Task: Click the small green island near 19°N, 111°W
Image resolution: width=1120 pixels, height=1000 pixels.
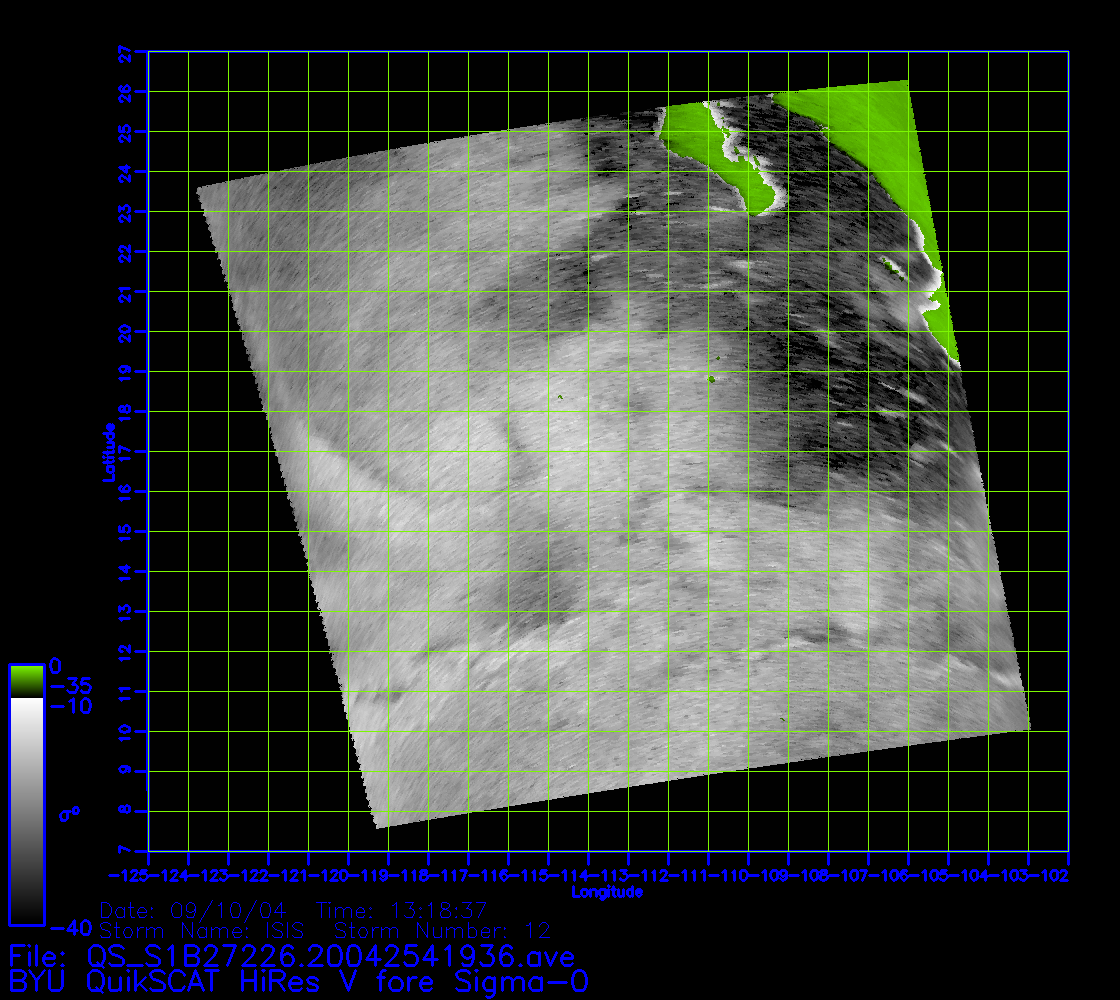Action: tap(711, 379)
